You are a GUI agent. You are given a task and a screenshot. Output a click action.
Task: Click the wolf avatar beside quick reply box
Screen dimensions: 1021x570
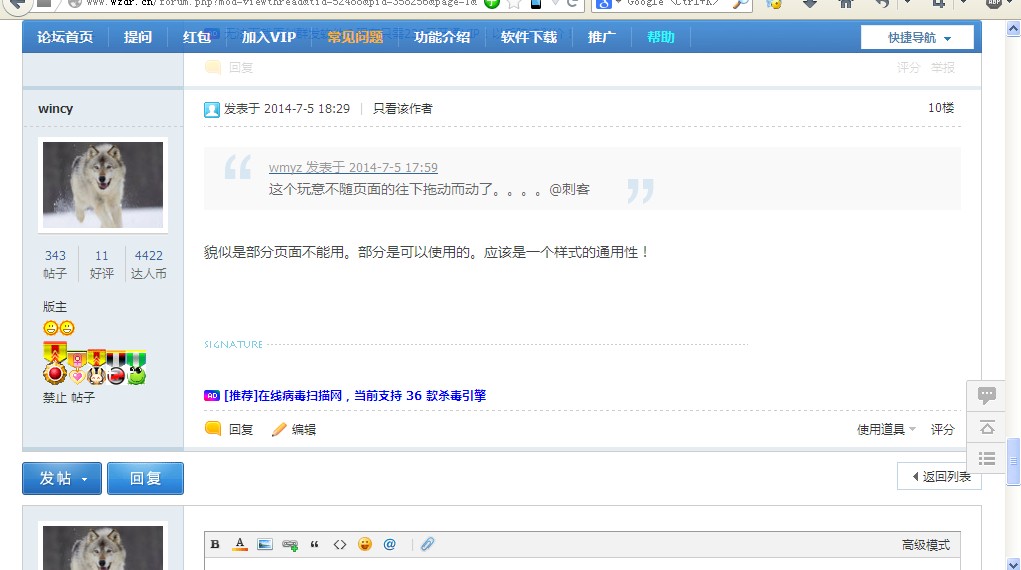pos(103,546)
